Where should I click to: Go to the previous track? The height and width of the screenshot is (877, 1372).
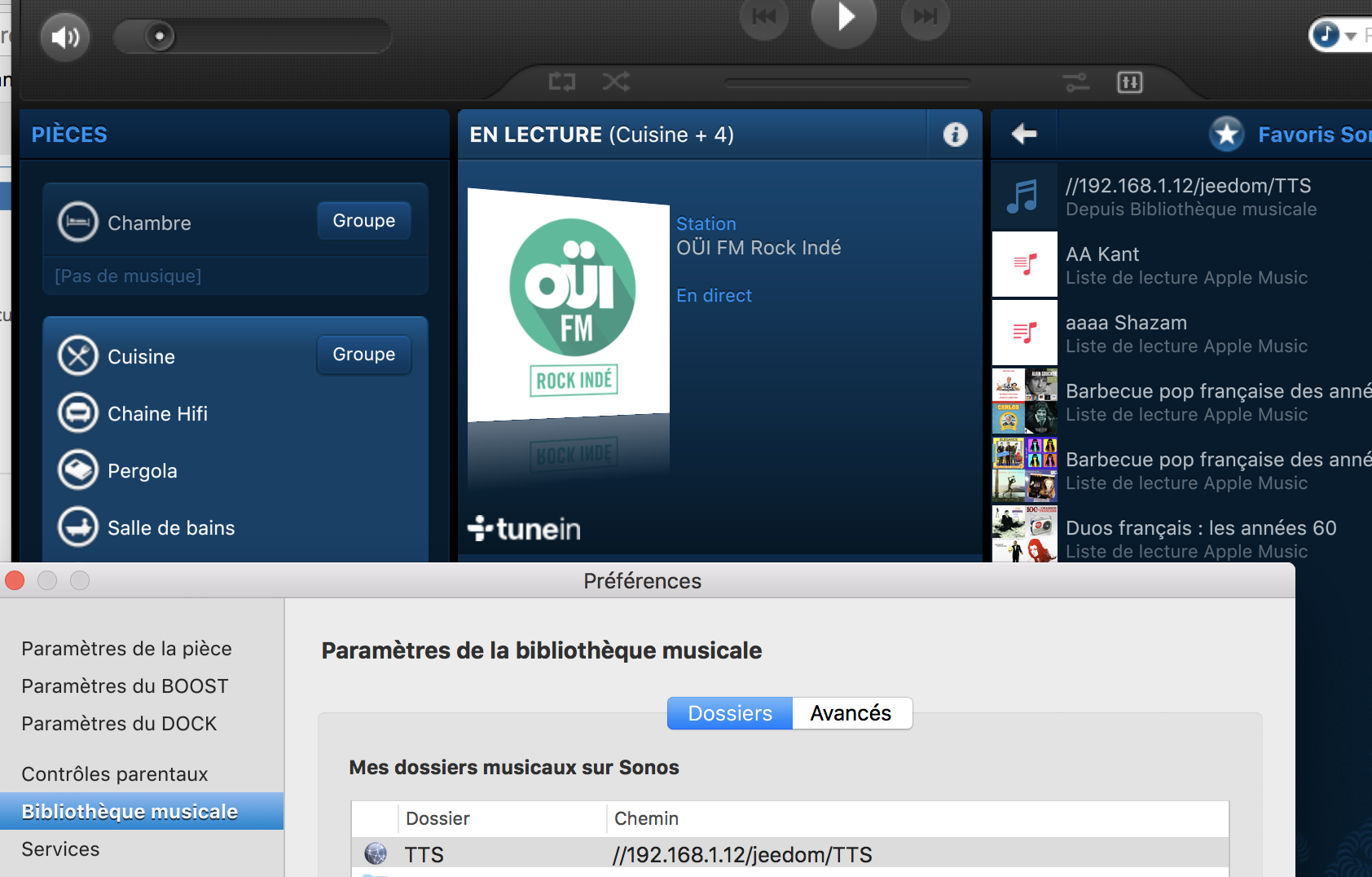[x=764, y=15]
